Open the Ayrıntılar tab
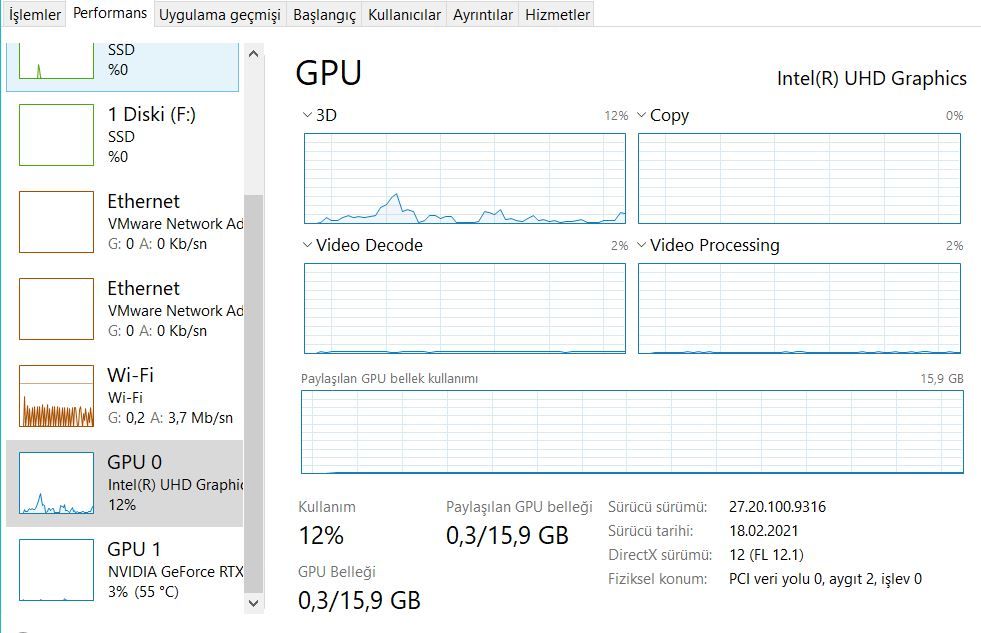This screenshot has height=633, width=981. (x=483, y=15)
